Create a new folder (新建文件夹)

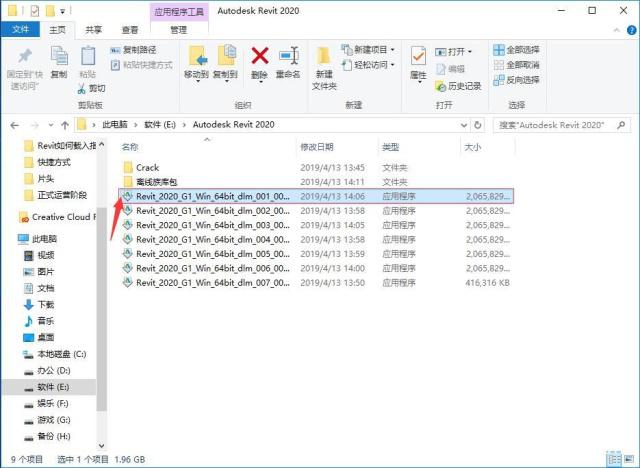pyautogui.click(x=324, y=68)
